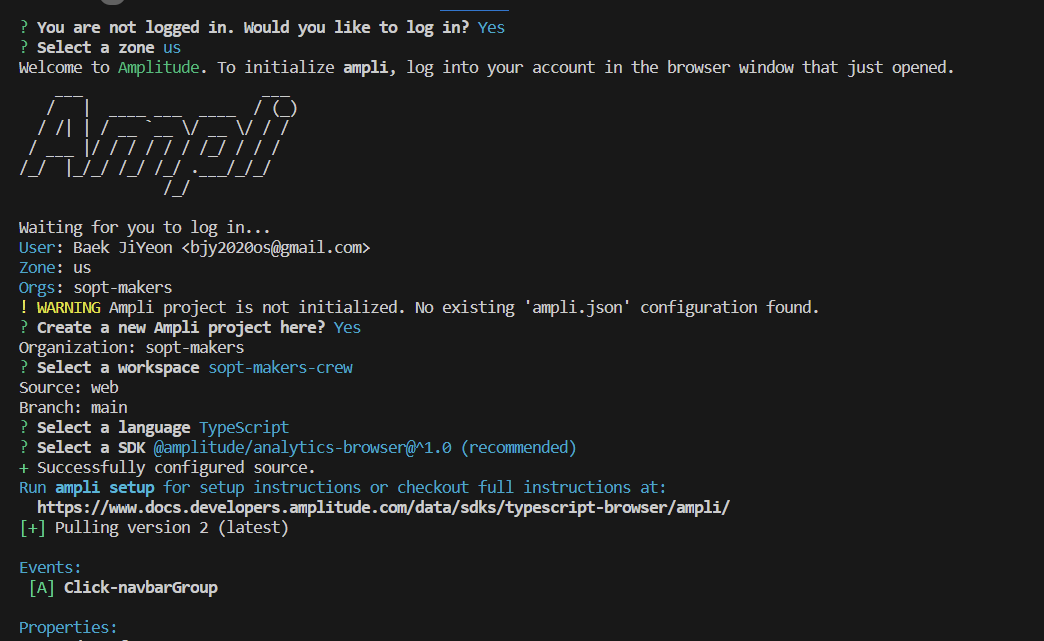Screen dimensions: 1044x641
Task: Click the @amplitude/analytics-browser SDK selection
Action: pos(365,447)
